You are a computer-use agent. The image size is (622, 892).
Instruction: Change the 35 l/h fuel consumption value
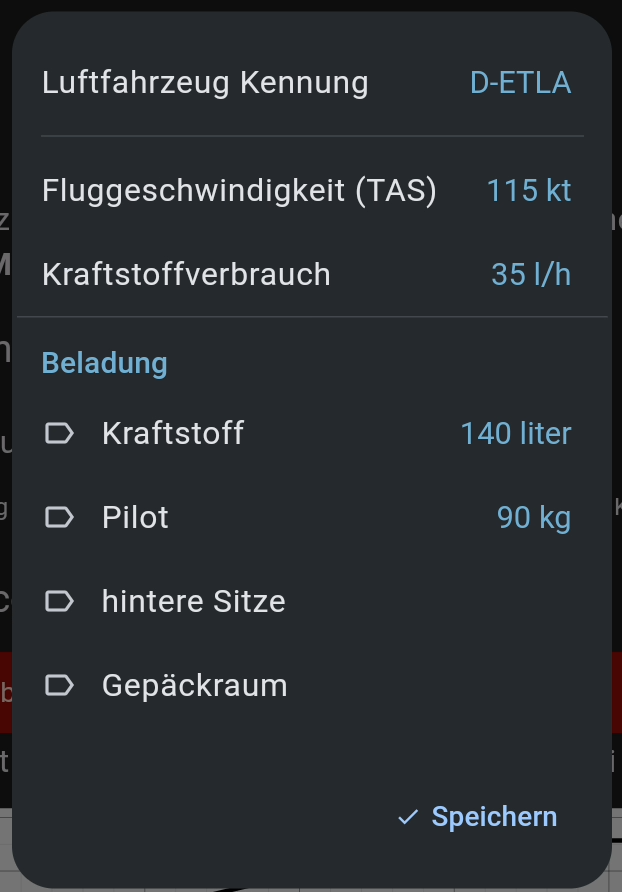[530, 274]
